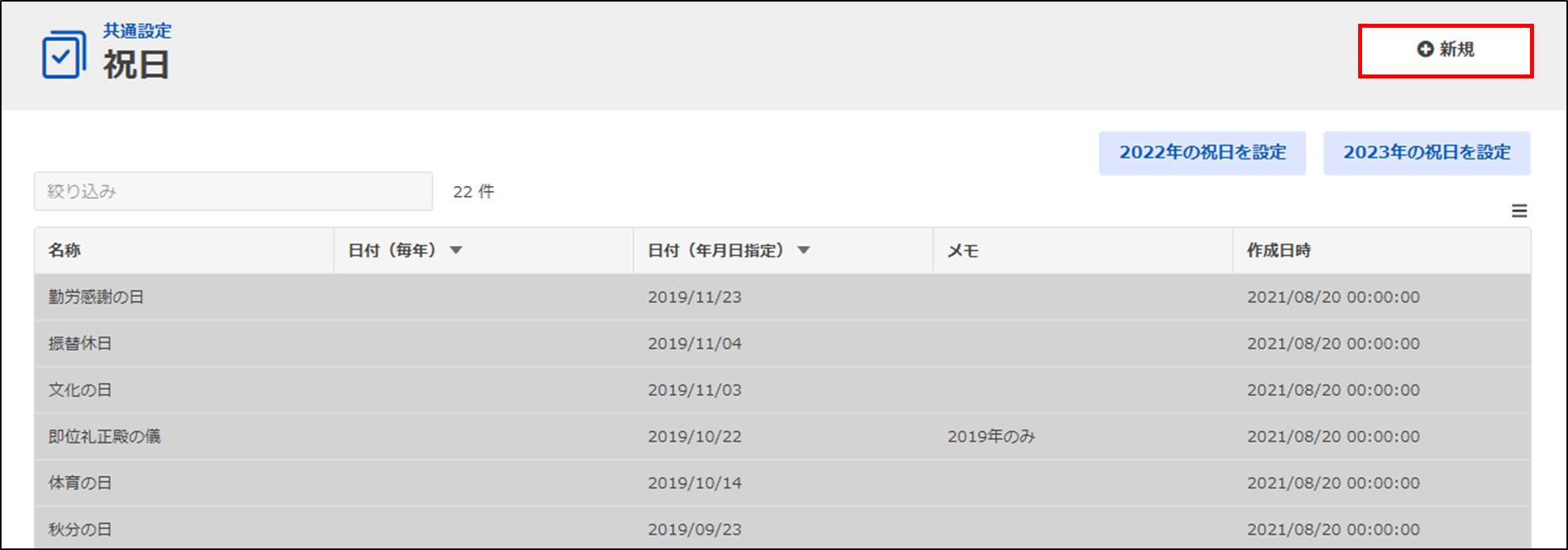Select the 秋分の日 row

tap(80, 529)
